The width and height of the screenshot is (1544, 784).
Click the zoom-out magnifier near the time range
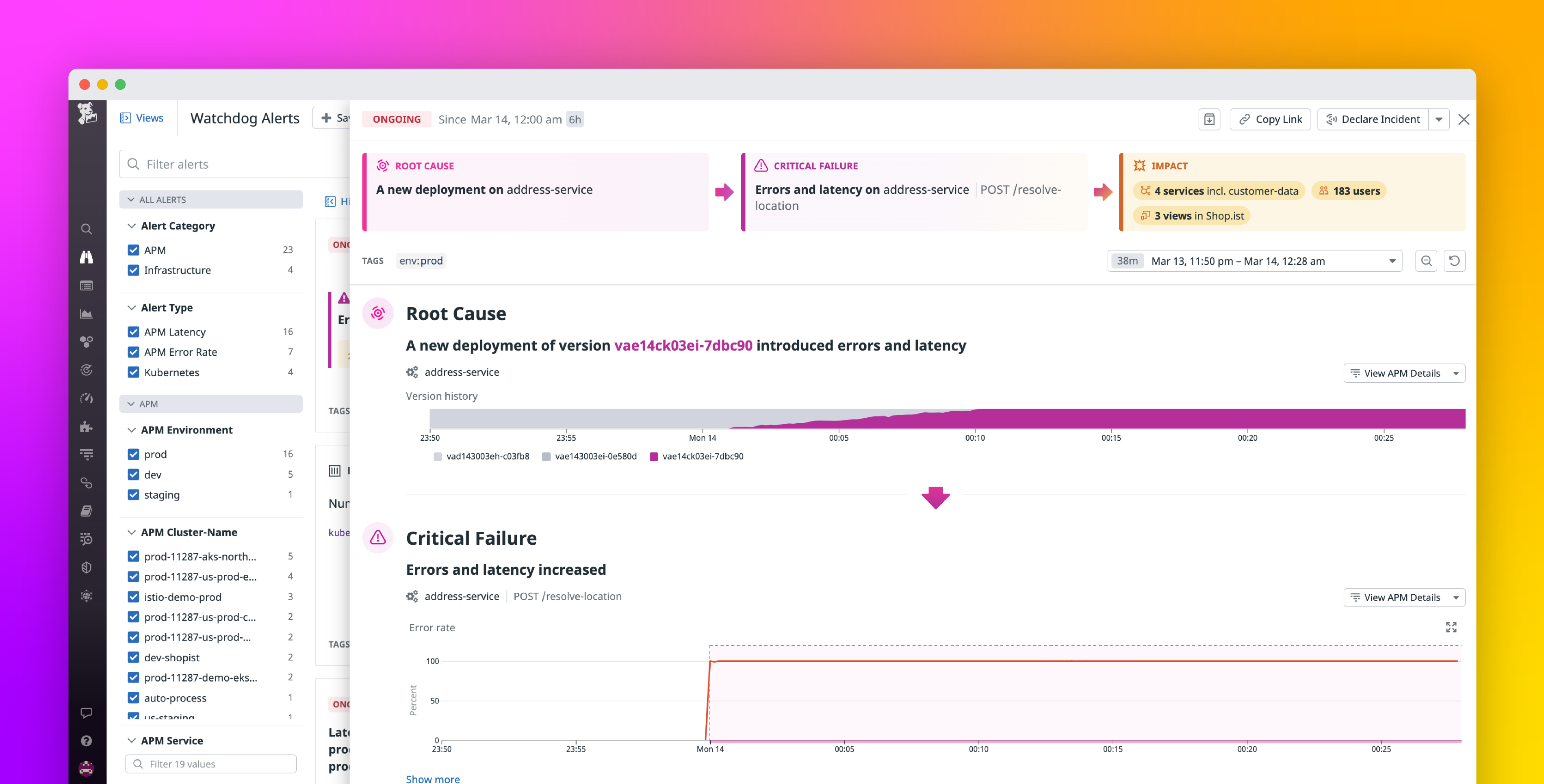[x=1427, y=261]
